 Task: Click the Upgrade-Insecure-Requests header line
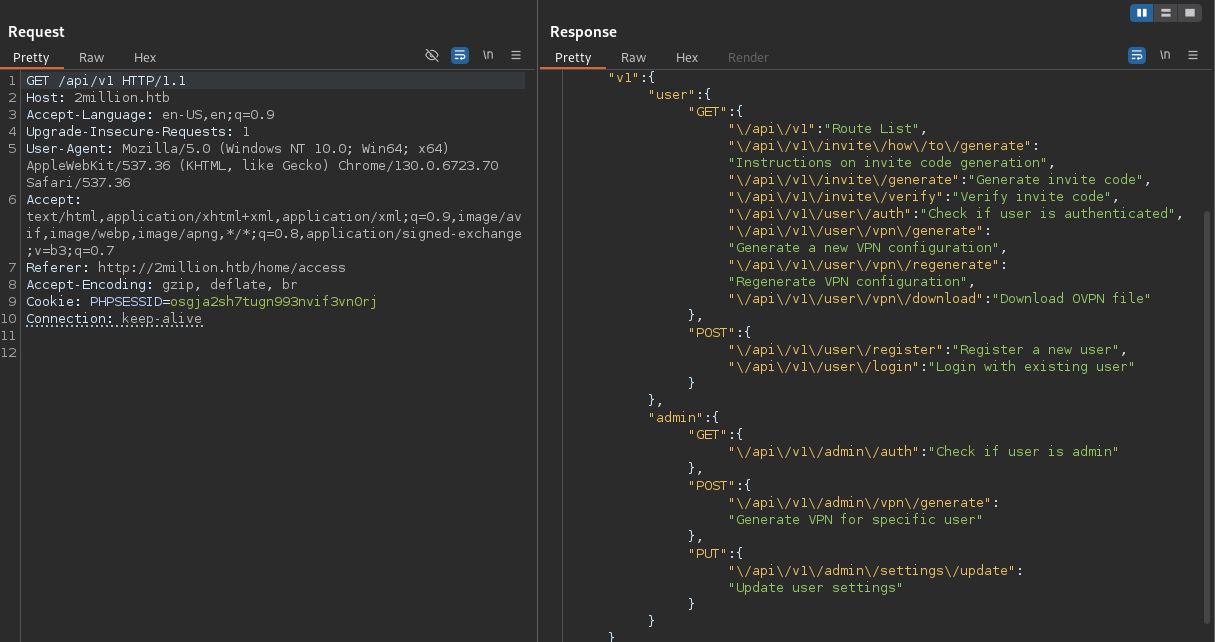coord(138,132)
